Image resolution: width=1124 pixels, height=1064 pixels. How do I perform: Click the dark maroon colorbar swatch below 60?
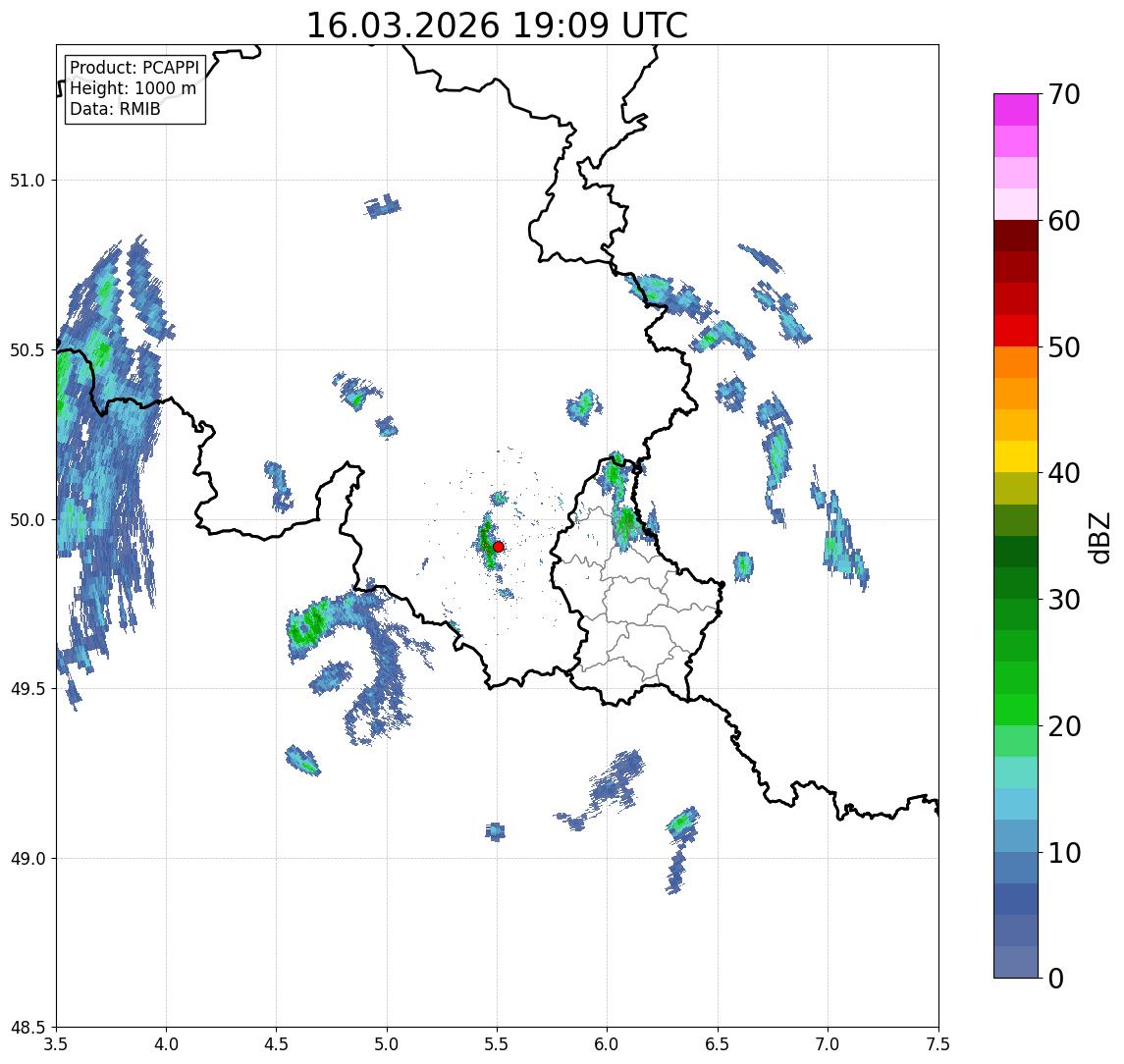(1016, 236)
